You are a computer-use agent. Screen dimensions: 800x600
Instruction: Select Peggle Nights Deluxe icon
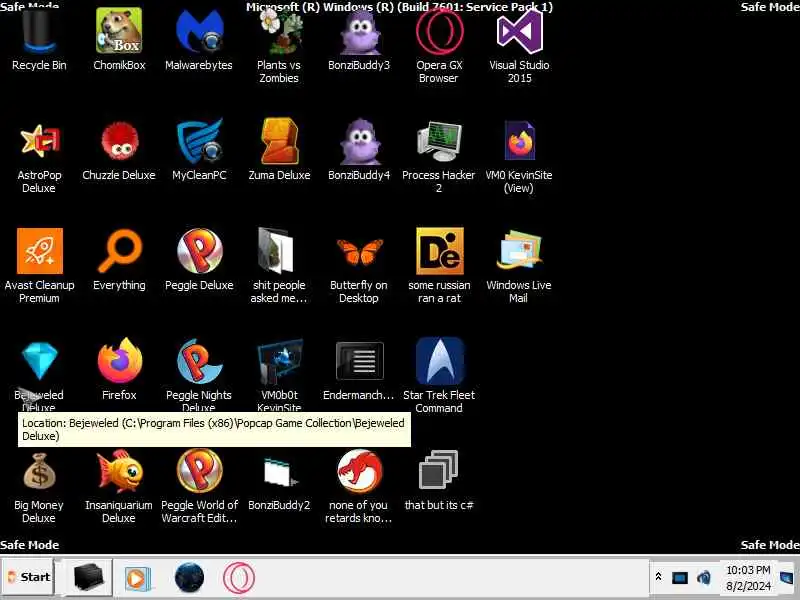pyautogui.click(x=199, y=361)
